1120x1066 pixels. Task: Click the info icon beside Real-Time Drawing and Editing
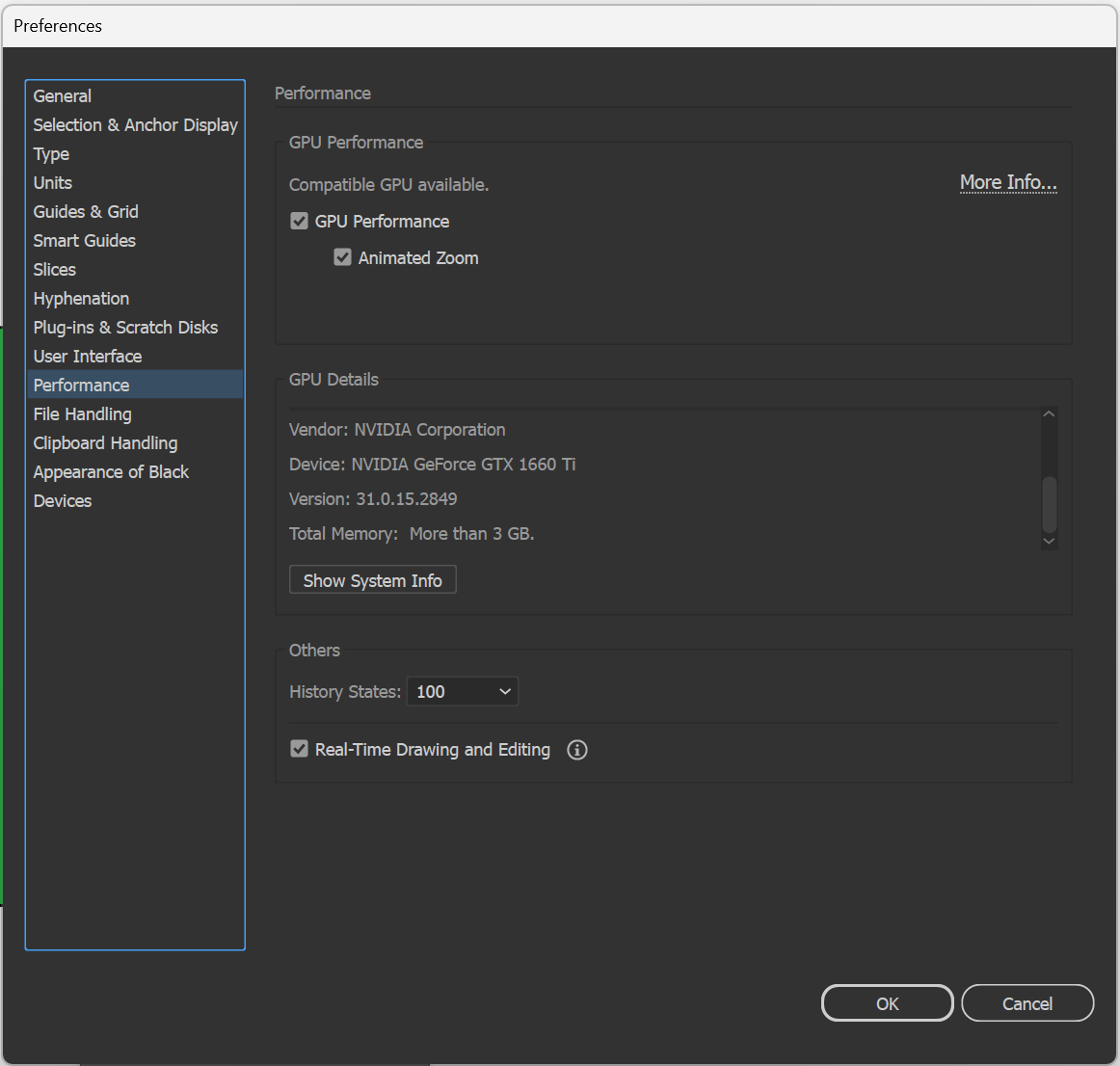coord(576,749)
